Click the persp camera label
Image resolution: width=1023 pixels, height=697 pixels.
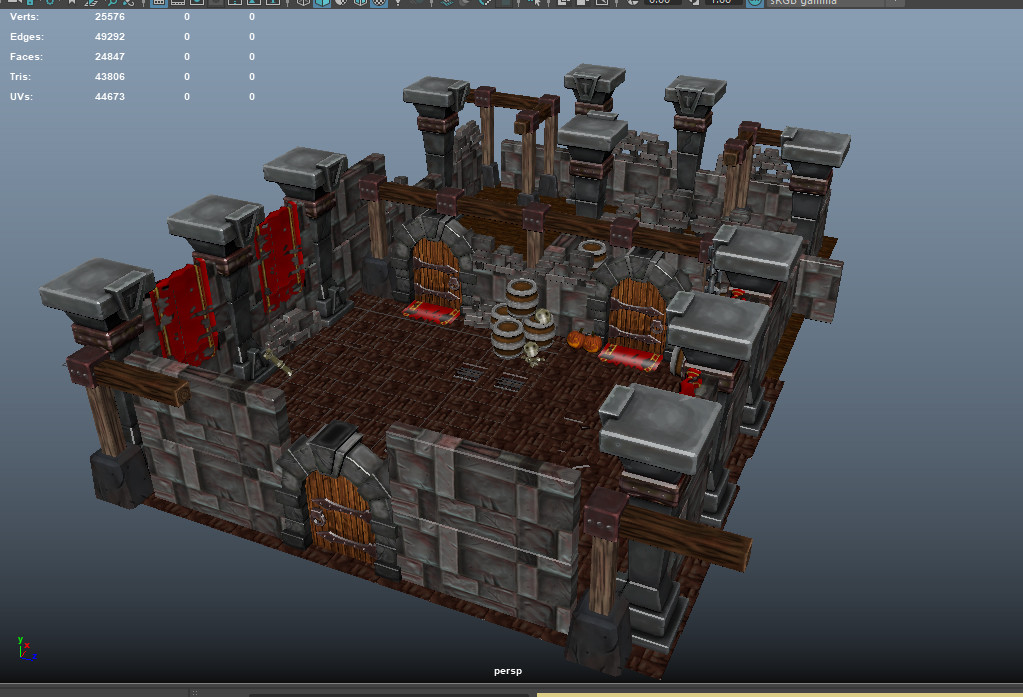pos(508,672)
